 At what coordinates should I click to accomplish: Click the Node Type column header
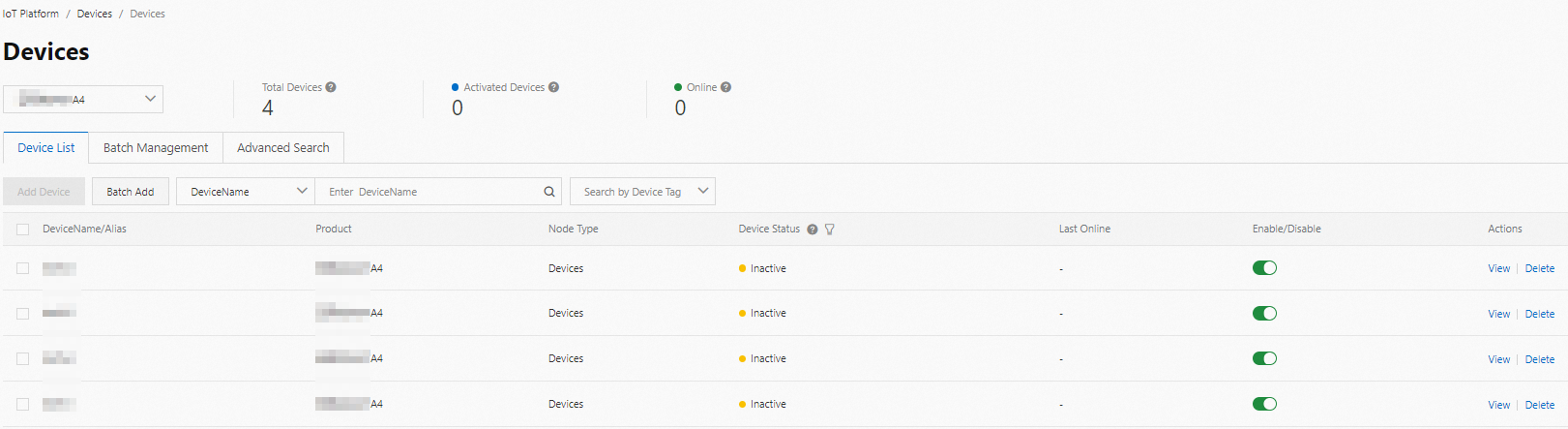pos(574,230)
